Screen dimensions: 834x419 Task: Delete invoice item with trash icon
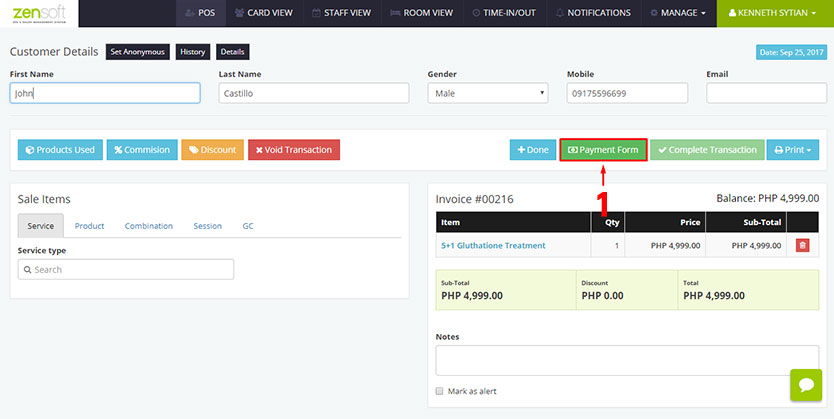pyautogui.click(x=802, y=245)
